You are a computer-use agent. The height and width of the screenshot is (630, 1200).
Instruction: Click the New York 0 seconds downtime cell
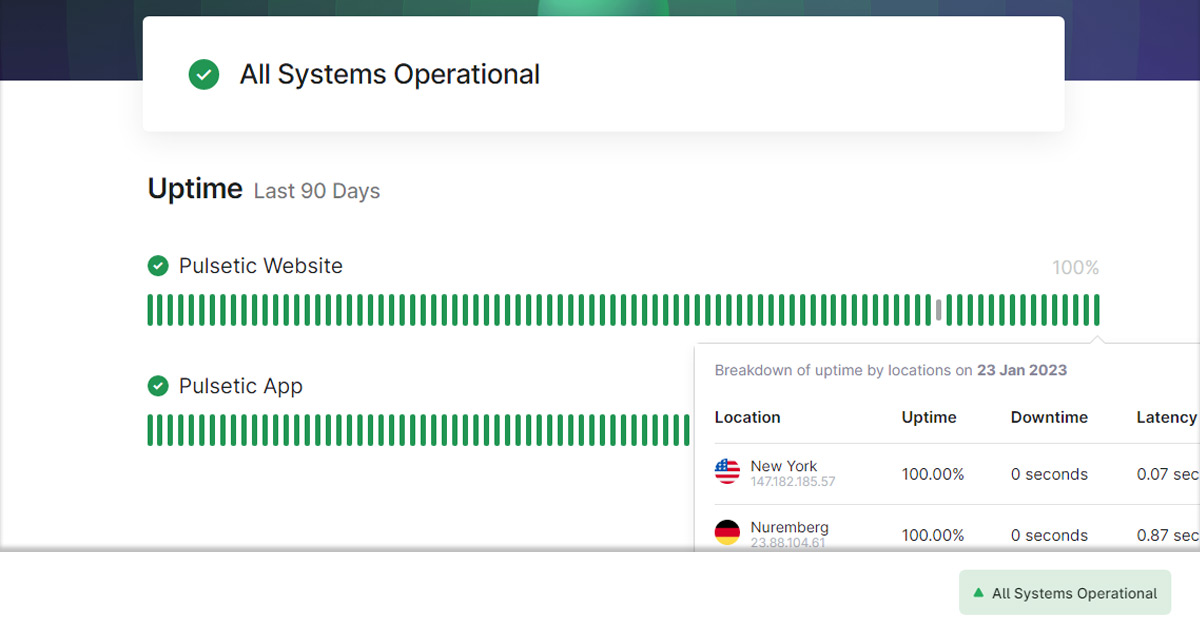click(x=1049, y=474)
